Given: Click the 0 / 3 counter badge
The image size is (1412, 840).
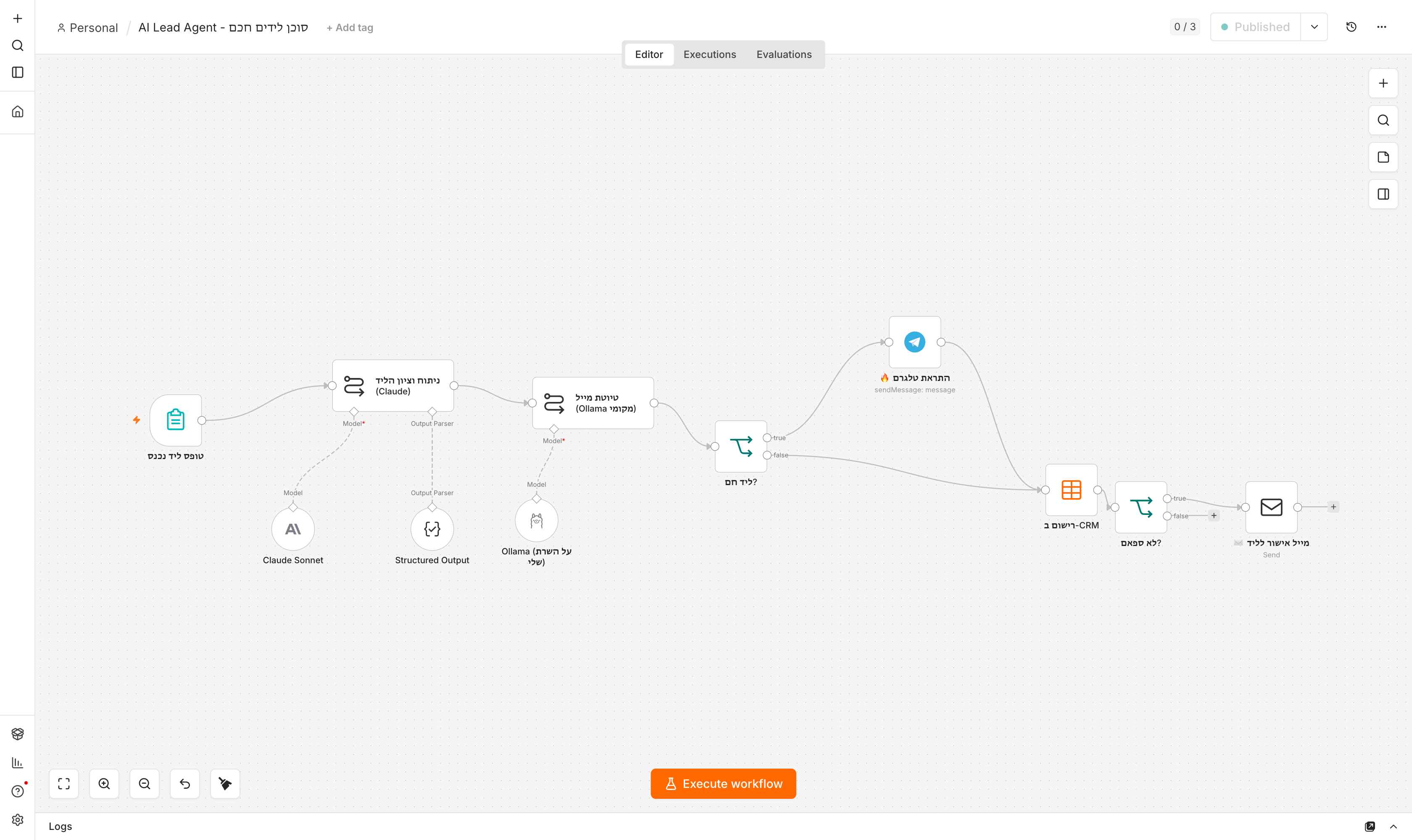Looking at the screenshot, I should click(1184, 26).
